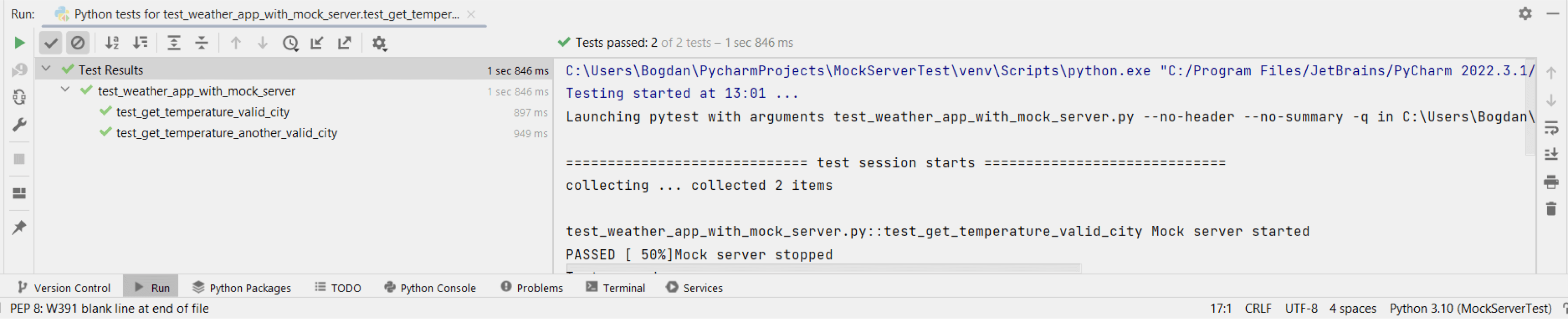Sort tests alphabetically

click(x=112, y=43)
